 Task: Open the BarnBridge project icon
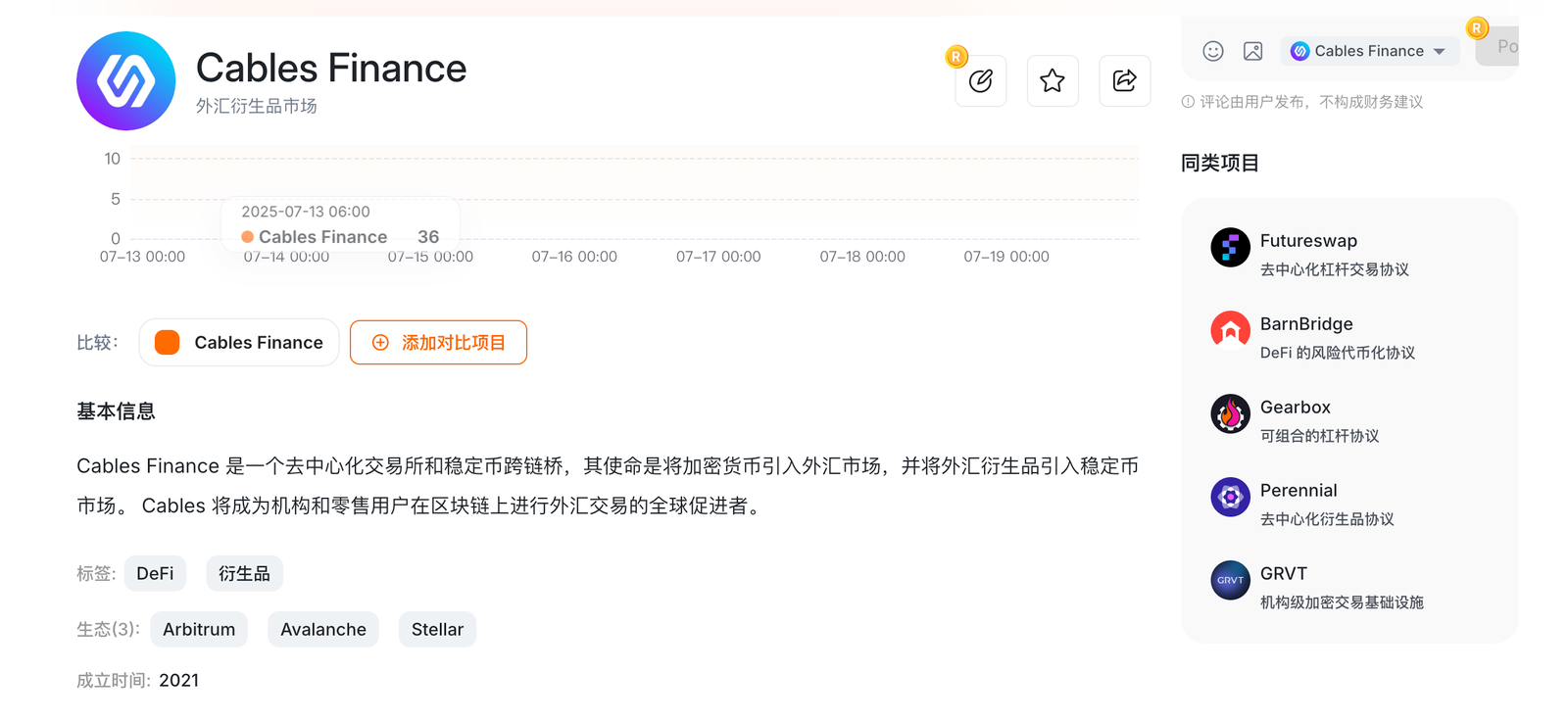pos(1230,331)
